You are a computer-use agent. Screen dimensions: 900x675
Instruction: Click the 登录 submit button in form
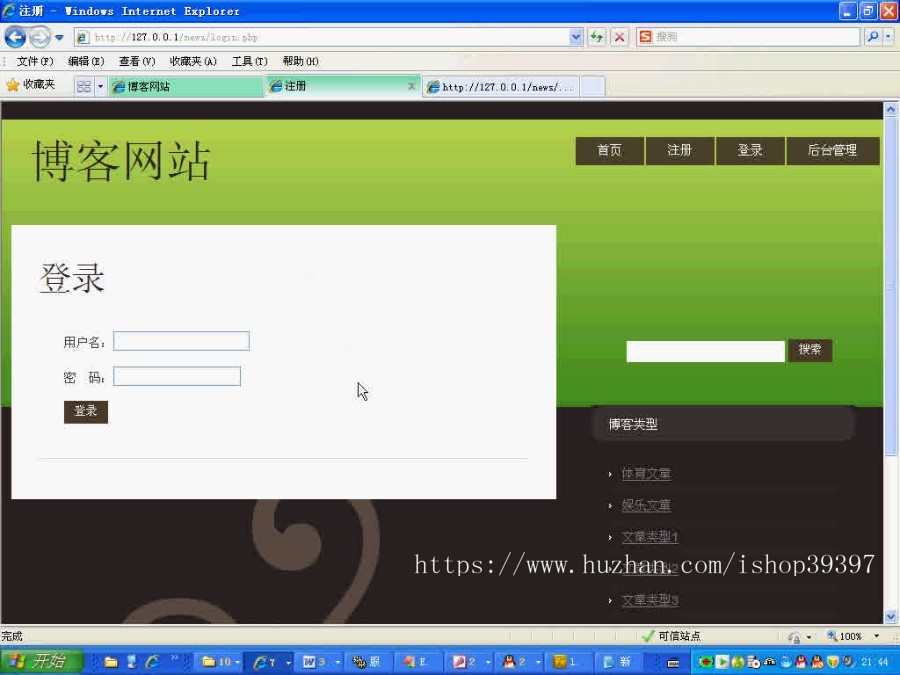86,412
